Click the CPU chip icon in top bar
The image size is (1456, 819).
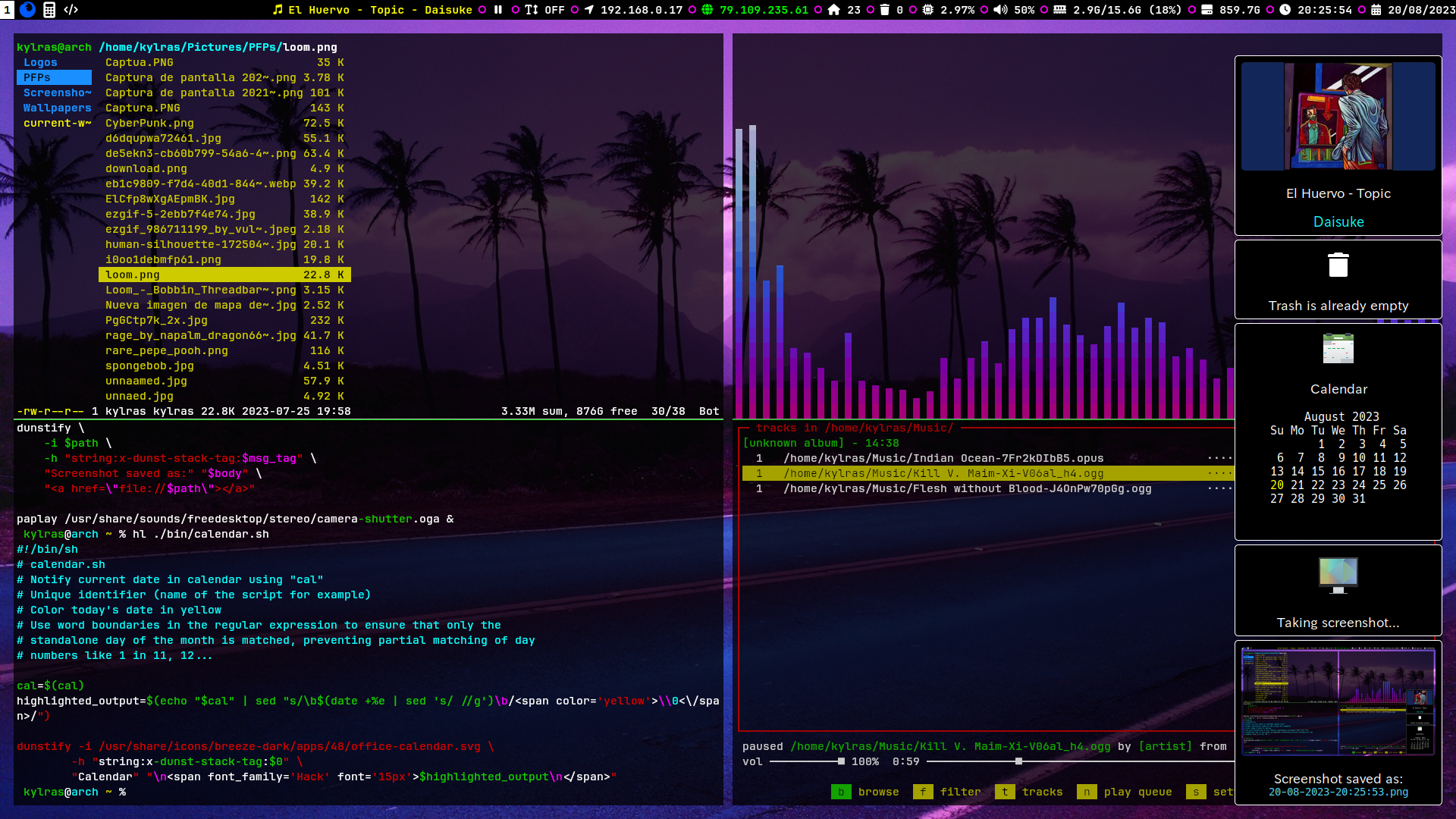pos(927,10)
